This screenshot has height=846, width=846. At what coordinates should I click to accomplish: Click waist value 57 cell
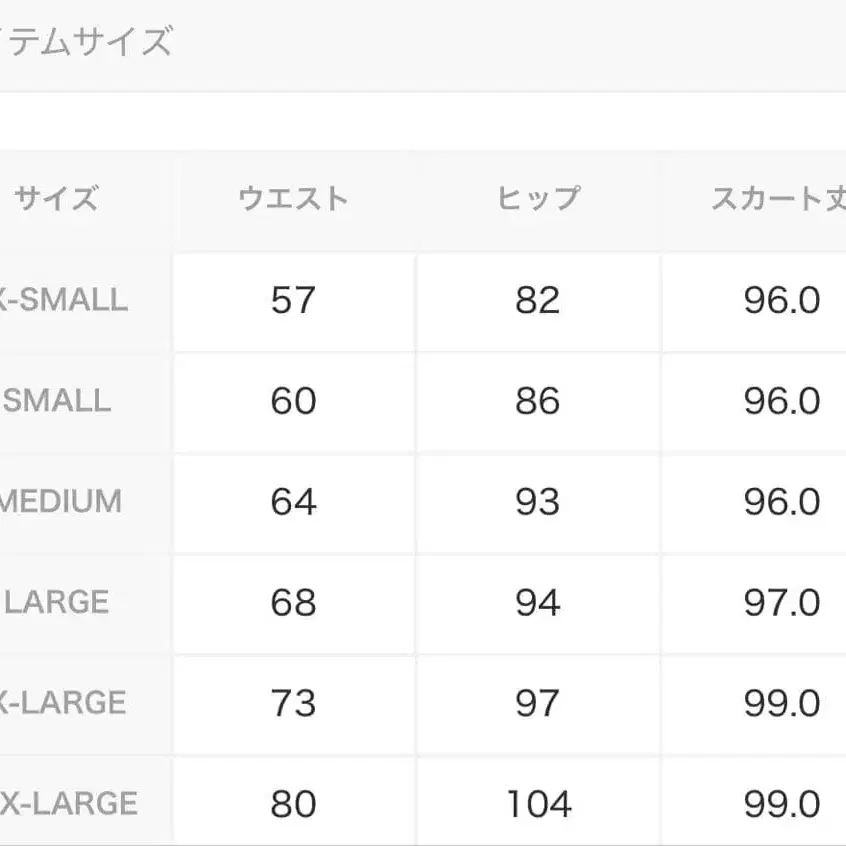click(293, 300)
